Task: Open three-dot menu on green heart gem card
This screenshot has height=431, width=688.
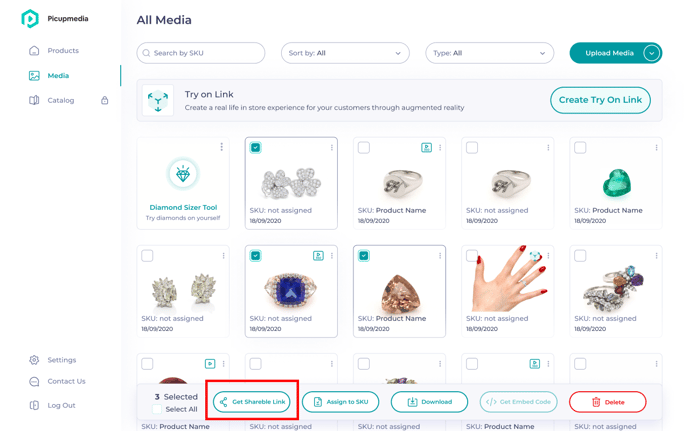Action: (656, 148)
